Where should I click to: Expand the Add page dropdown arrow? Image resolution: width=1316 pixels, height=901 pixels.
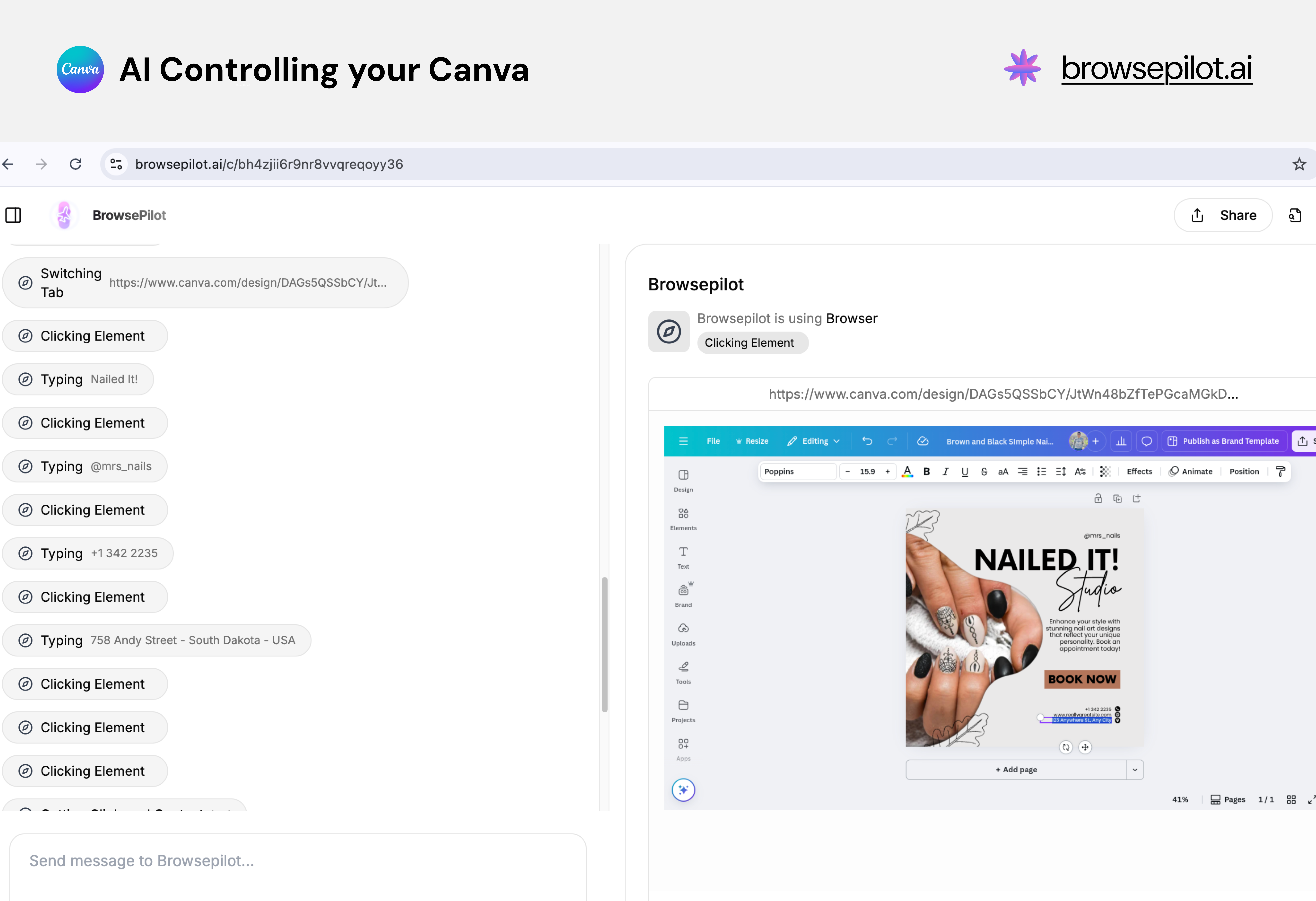(x=1135, y=770)
